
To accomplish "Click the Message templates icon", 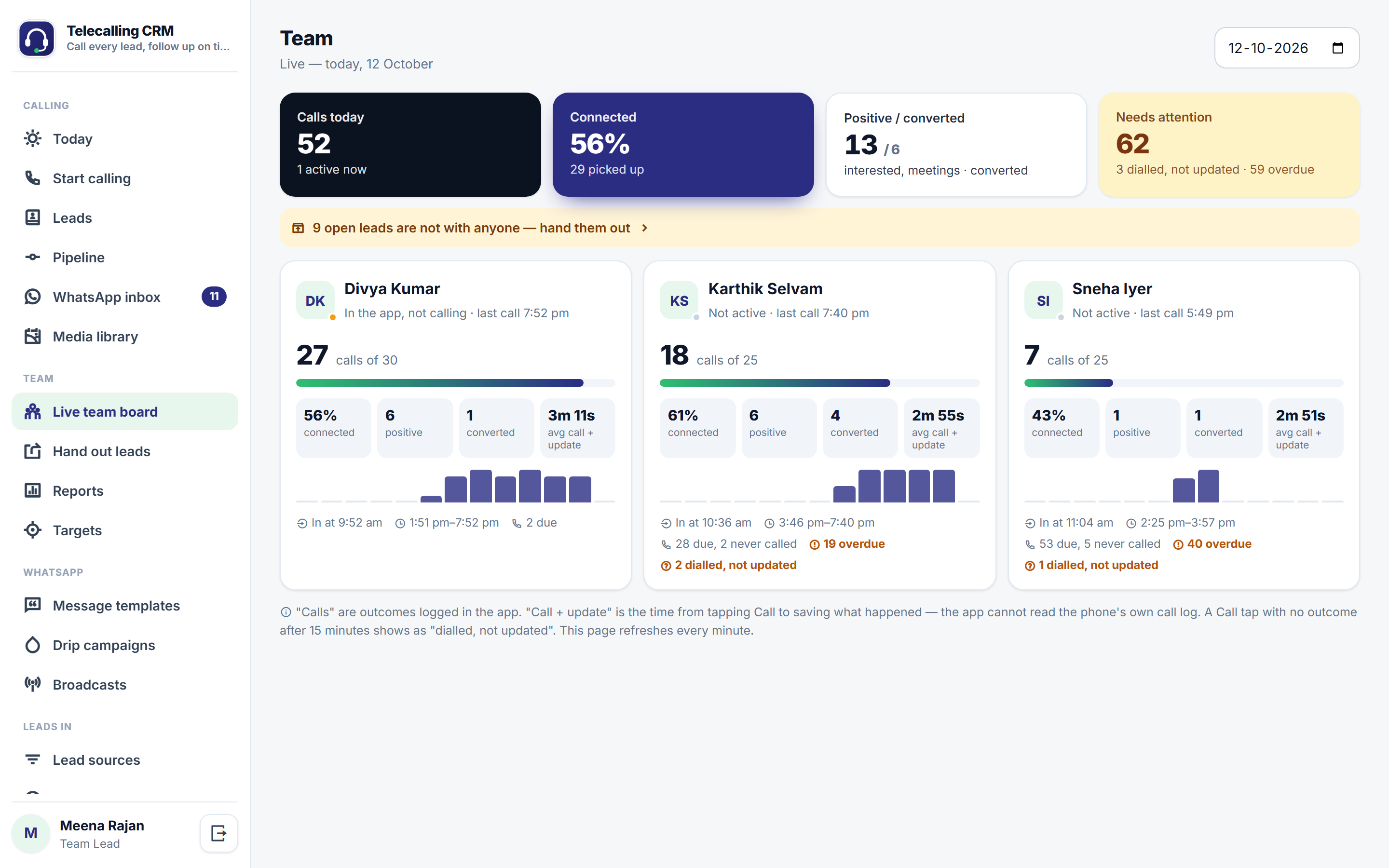I will pos(33,605).
